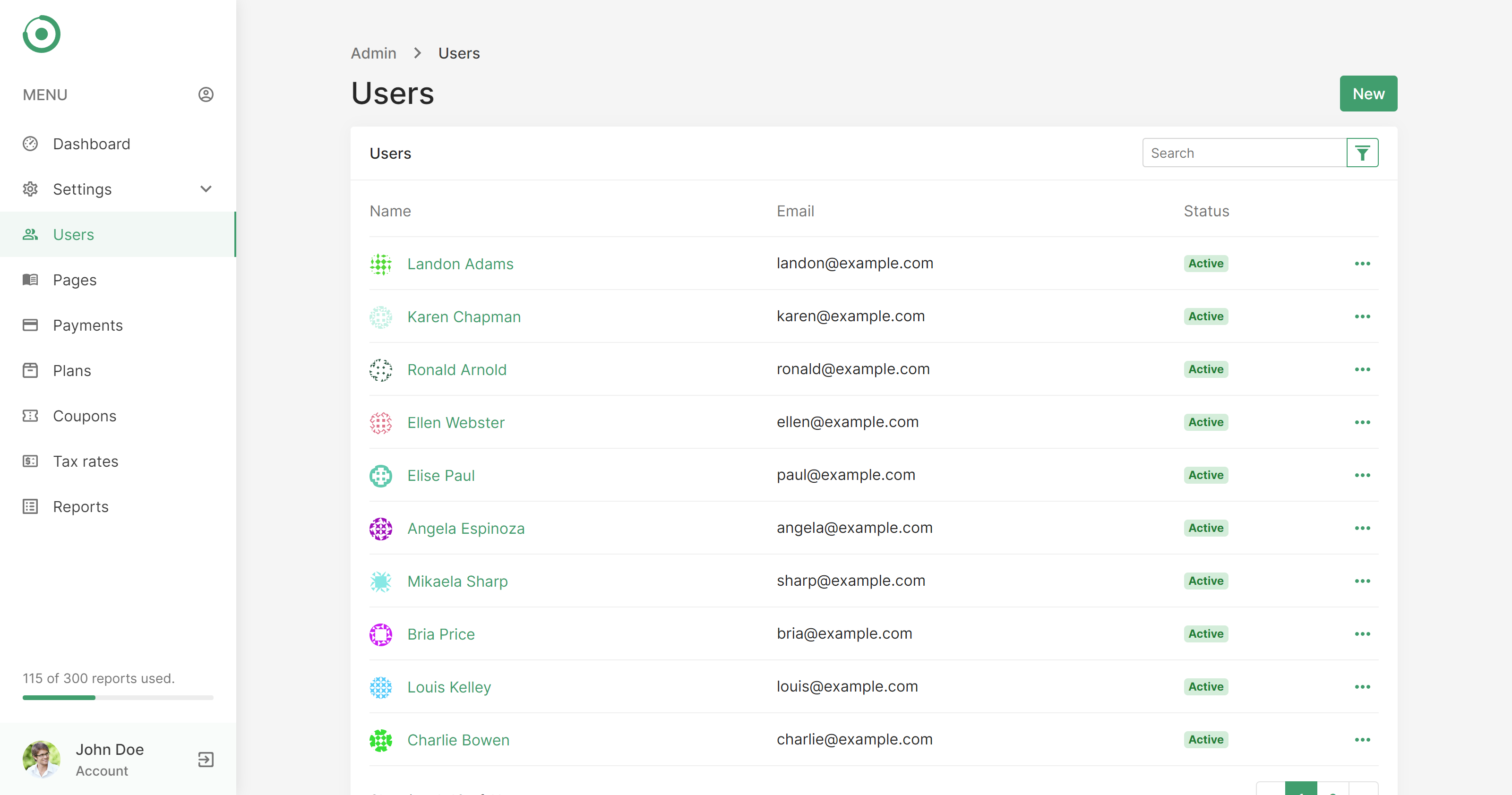Screen dimensions: 1512x795
Task: Expand the Settings menu chevron
Action: click(206, 189)
